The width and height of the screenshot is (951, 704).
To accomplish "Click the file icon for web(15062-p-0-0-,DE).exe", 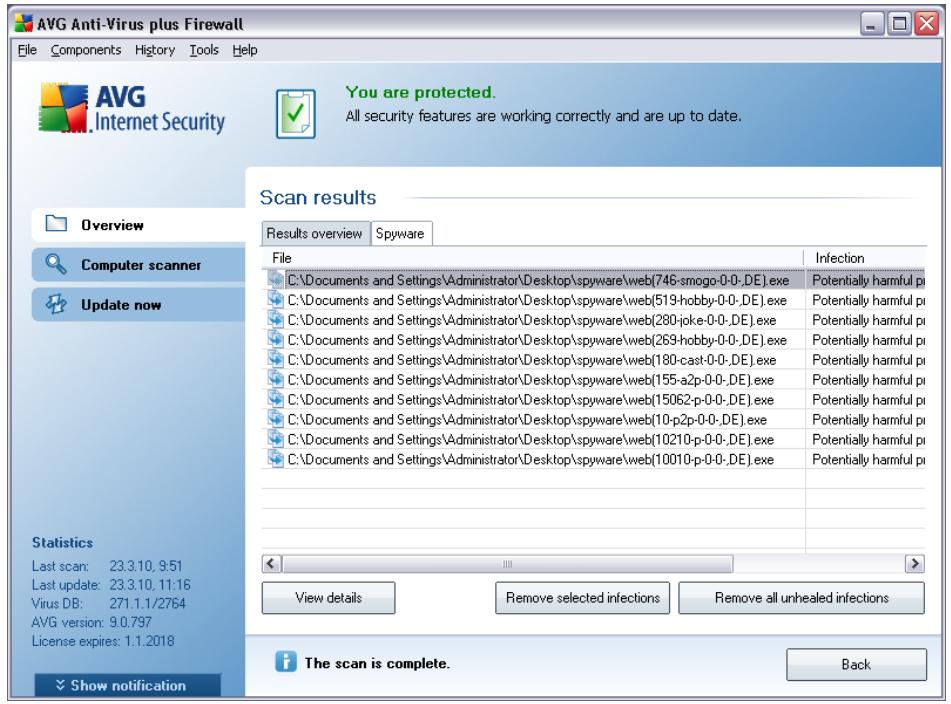I will pyautogui.click(x=275, y=400).
